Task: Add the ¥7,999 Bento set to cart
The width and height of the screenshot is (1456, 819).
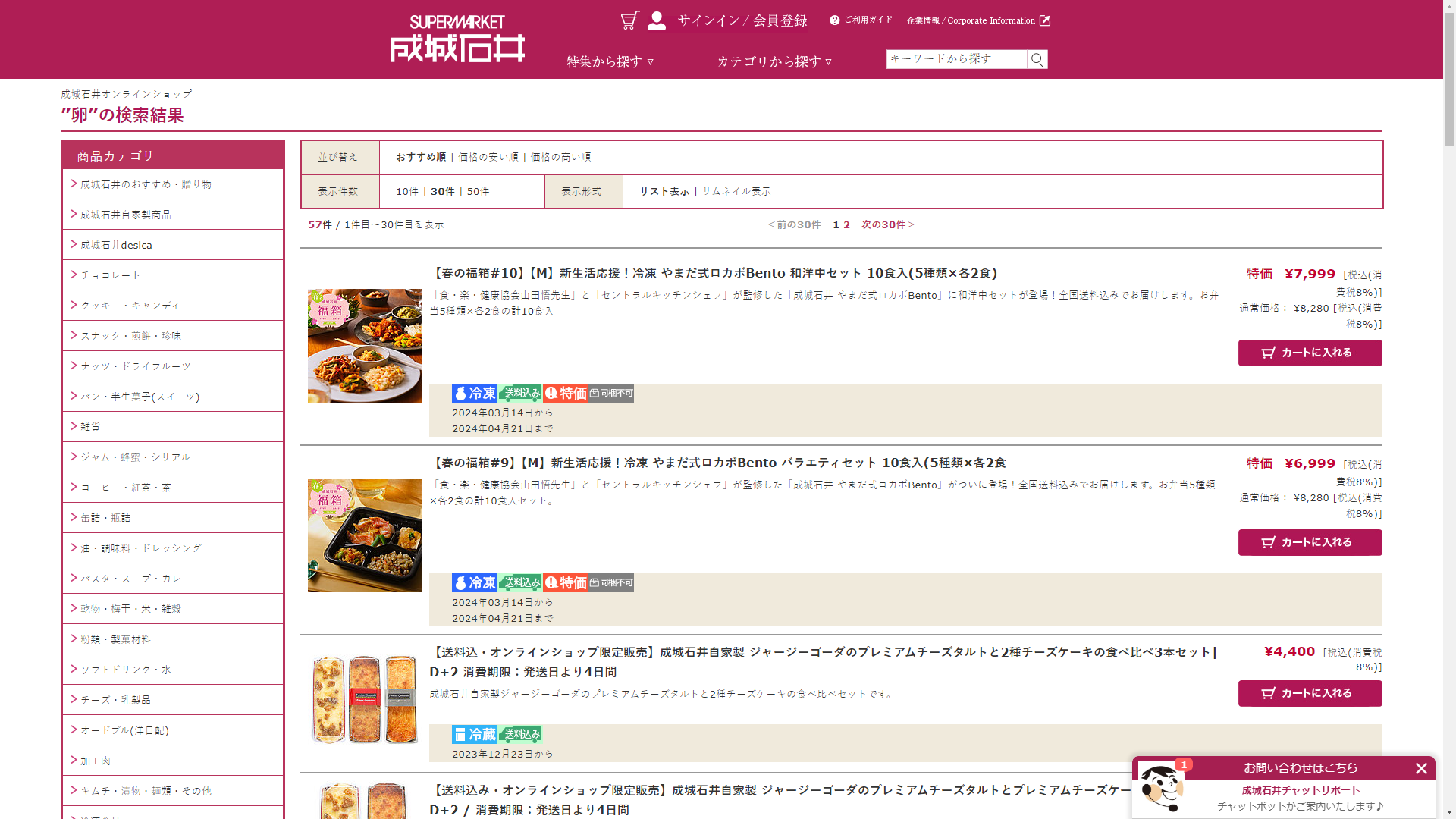Action: (x=1310, y=353)
